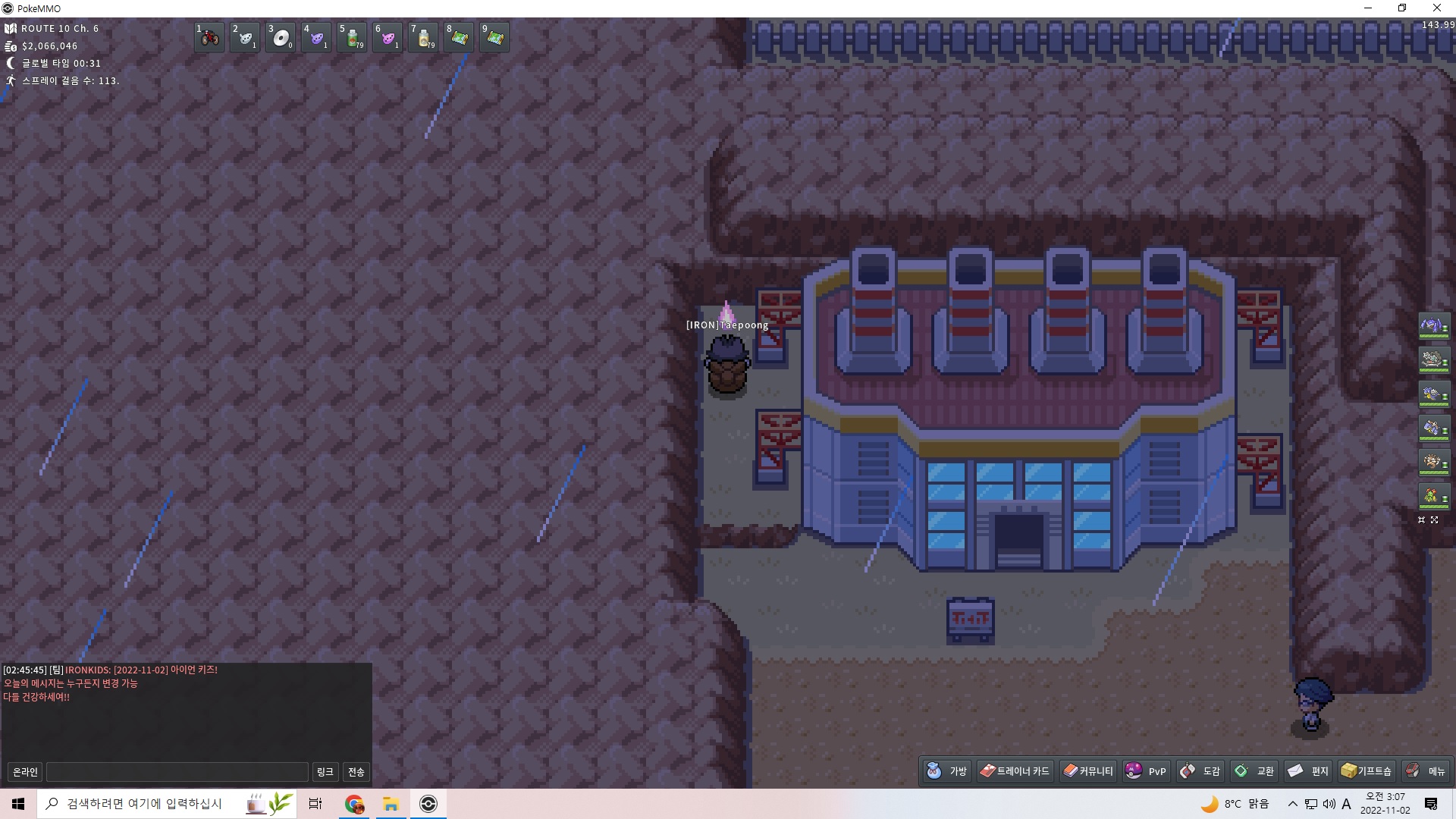Show hidden system tray icons

pos(1293,804)
